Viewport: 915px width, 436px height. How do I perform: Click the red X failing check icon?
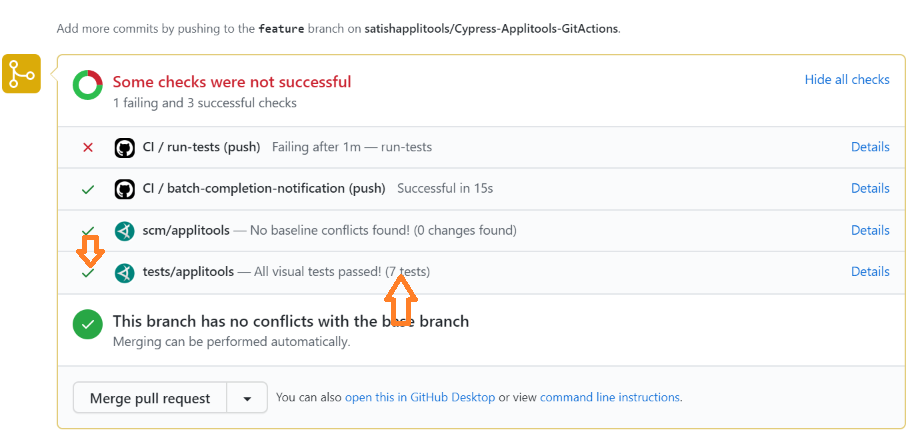point(88,147)
